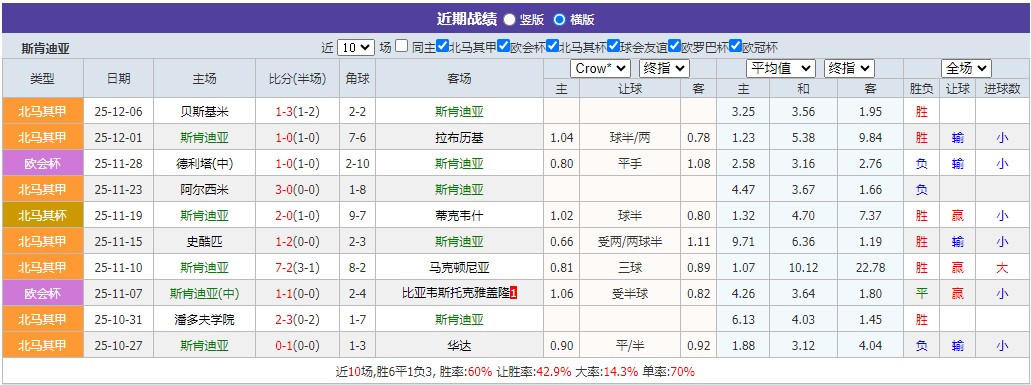Uncheck the 北马其杯 filter checkbox
This screenshot has height=385, width=1031.
pos(552,47)
